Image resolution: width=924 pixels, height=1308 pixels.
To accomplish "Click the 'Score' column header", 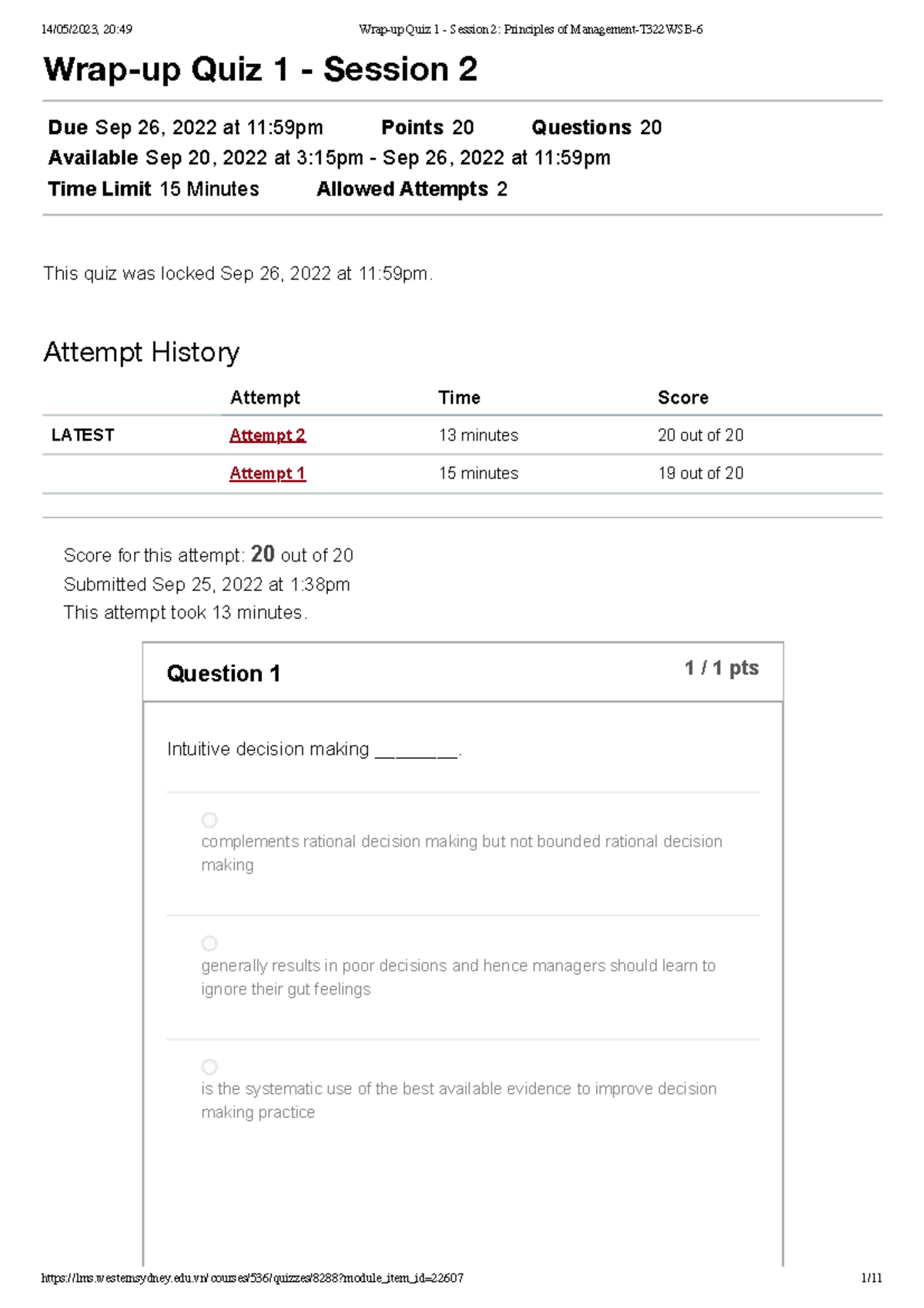I will 683,397.
